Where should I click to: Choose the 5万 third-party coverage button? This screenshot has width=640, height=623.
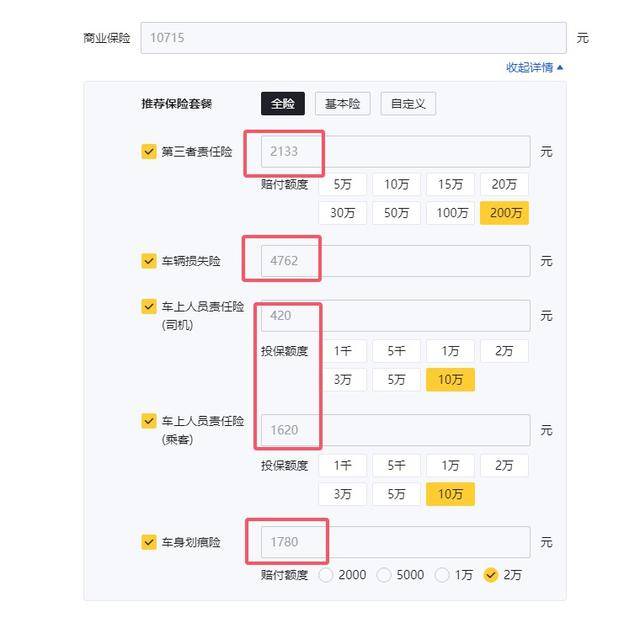coord(342,184)
